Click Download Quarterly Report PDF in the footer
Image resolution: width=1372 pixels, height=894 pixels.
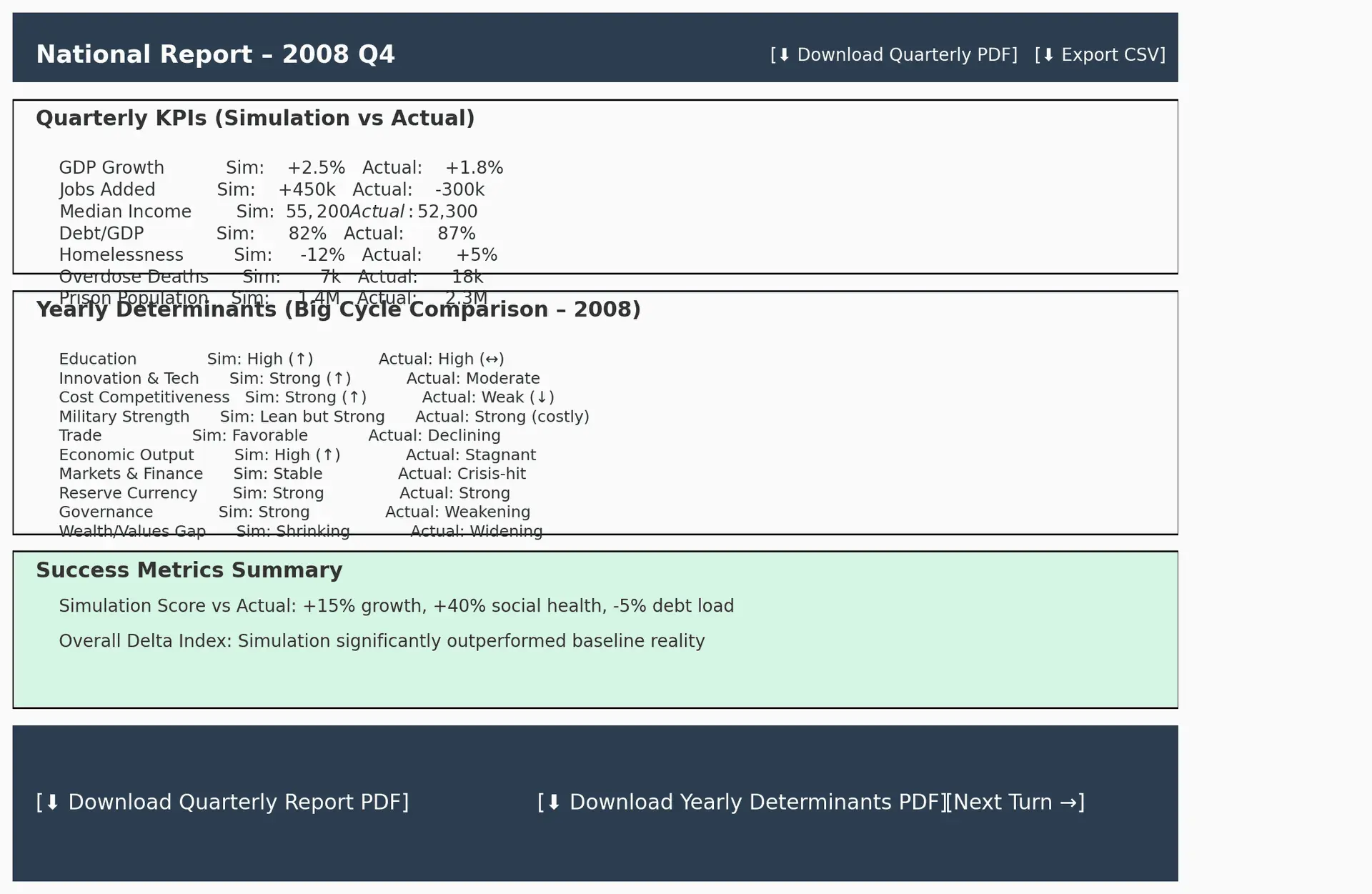222,803
